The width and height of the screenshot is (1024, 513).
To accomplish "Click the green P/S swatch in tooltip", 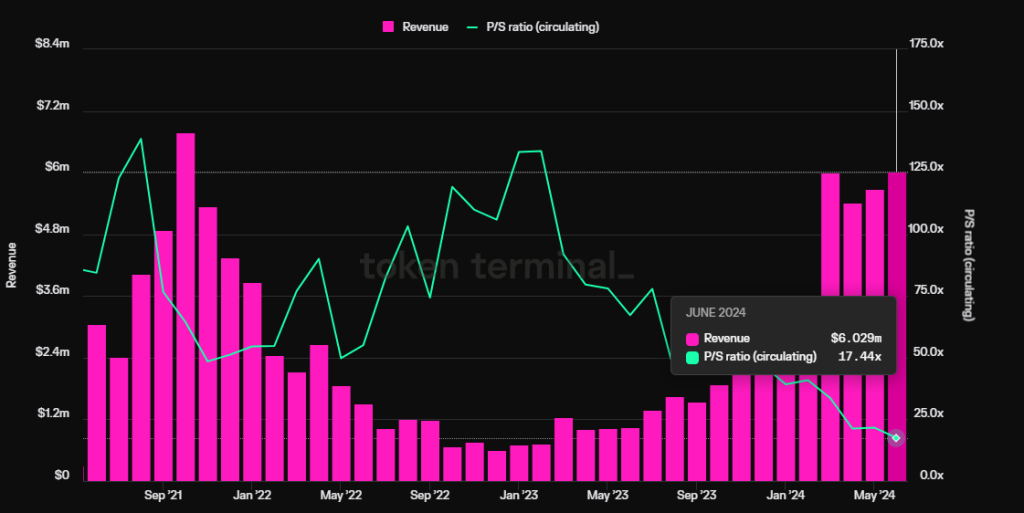I will (692, 357).
